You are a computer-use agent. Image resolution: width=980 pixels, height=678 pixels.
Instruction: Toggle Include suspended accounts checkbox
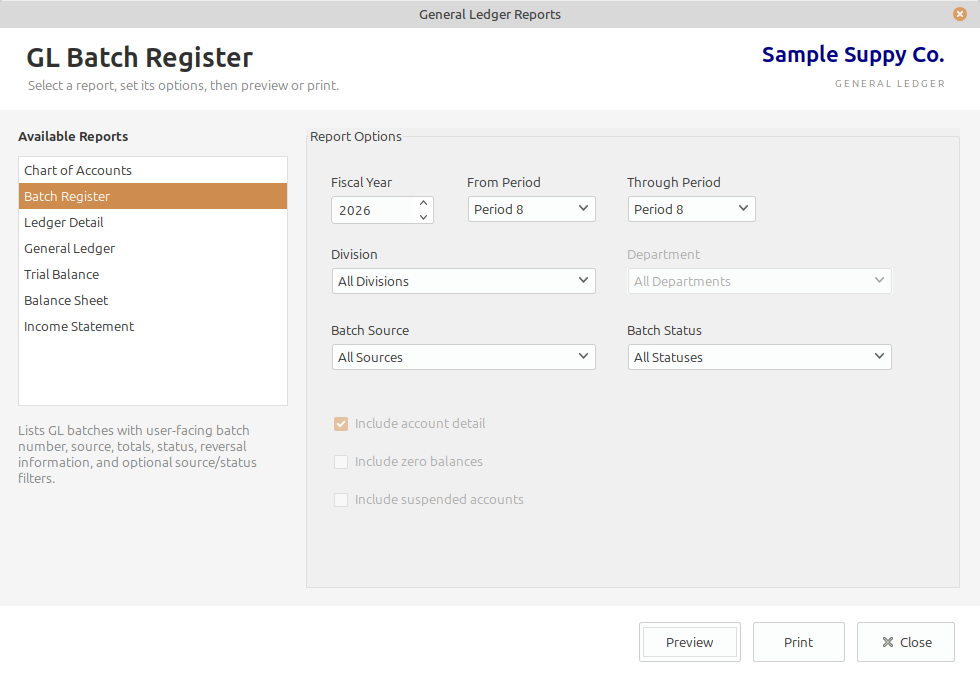point(341,500)
